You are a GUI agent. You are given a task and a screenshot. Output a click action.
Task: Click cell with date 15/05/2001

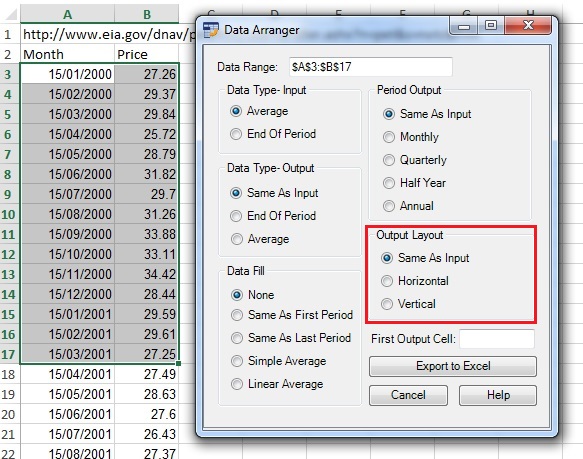tap(67, 394)
